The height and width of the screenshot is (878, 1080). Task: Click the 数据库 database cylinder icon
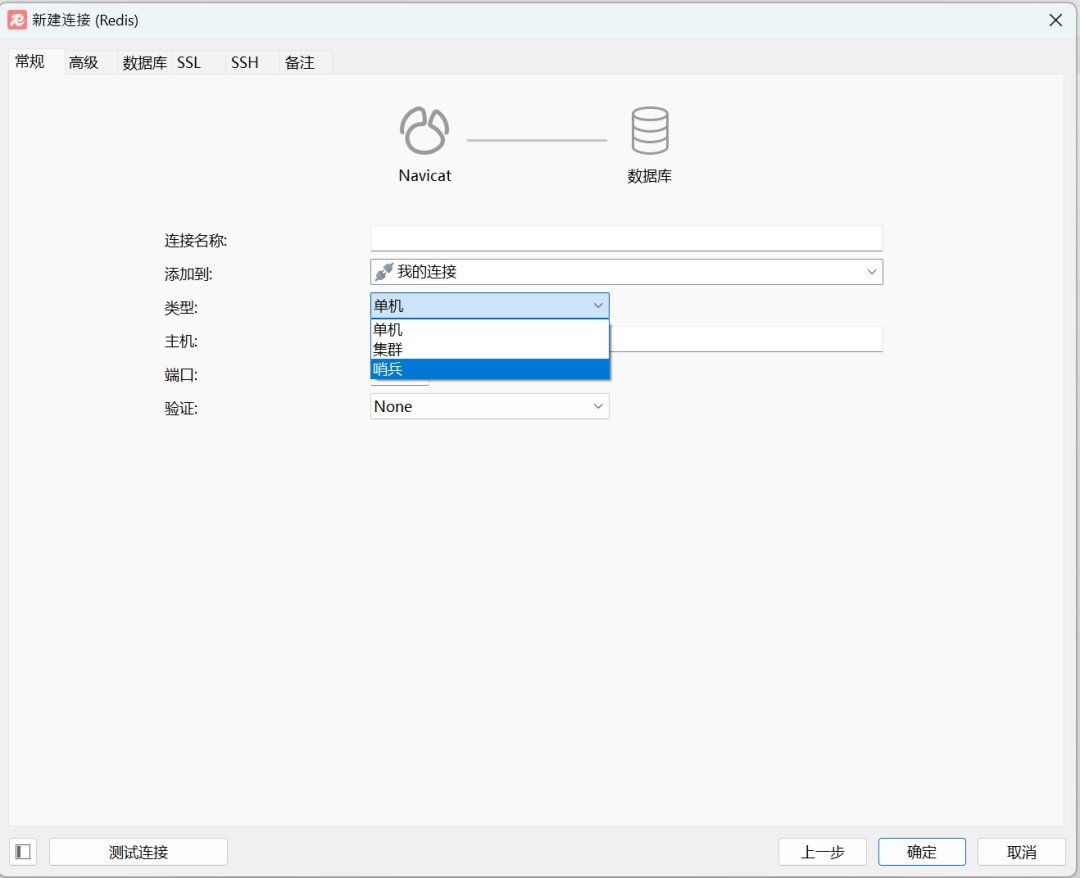click(x=650, y=130)
